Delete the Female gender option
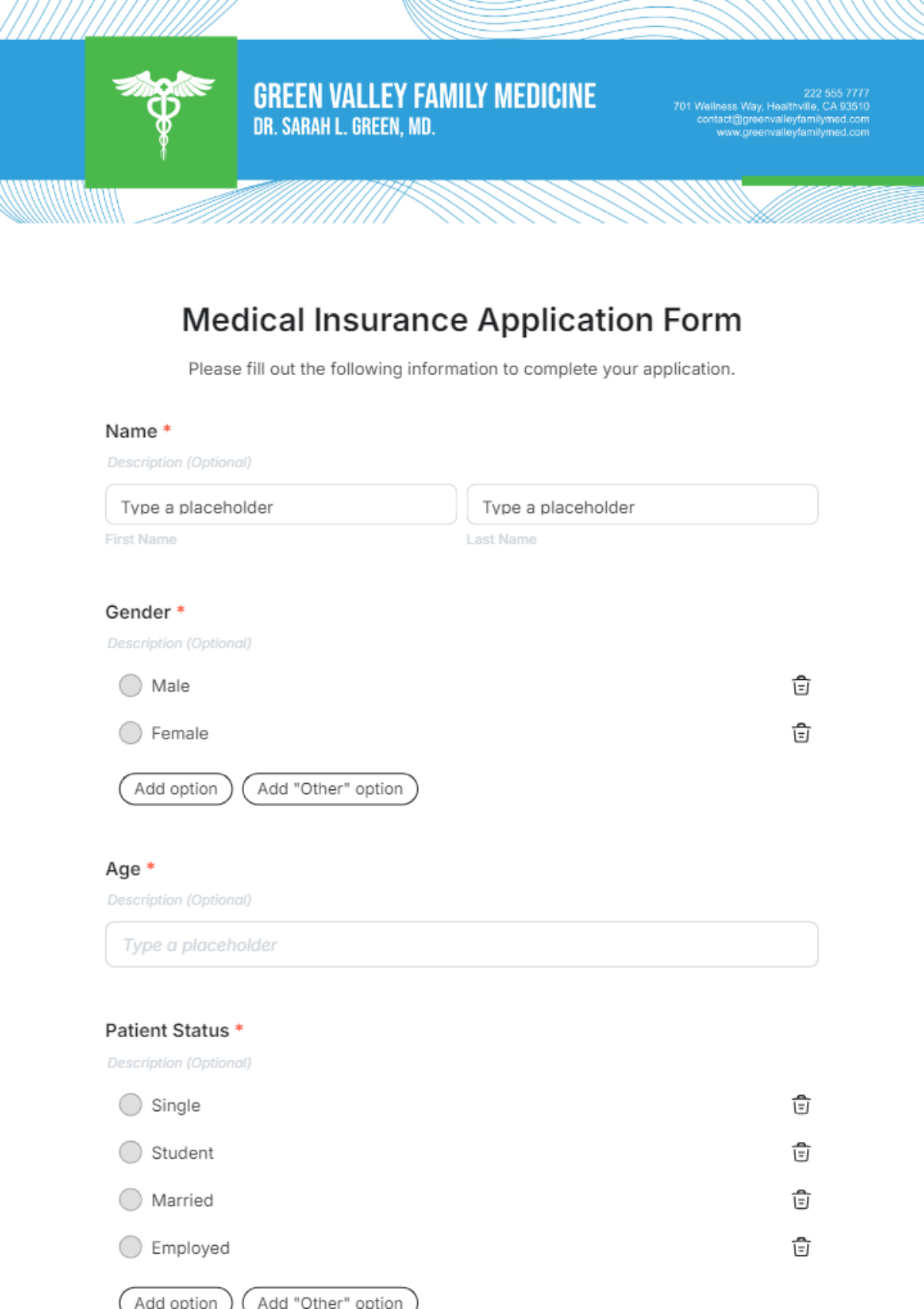 tap(801, 733)
